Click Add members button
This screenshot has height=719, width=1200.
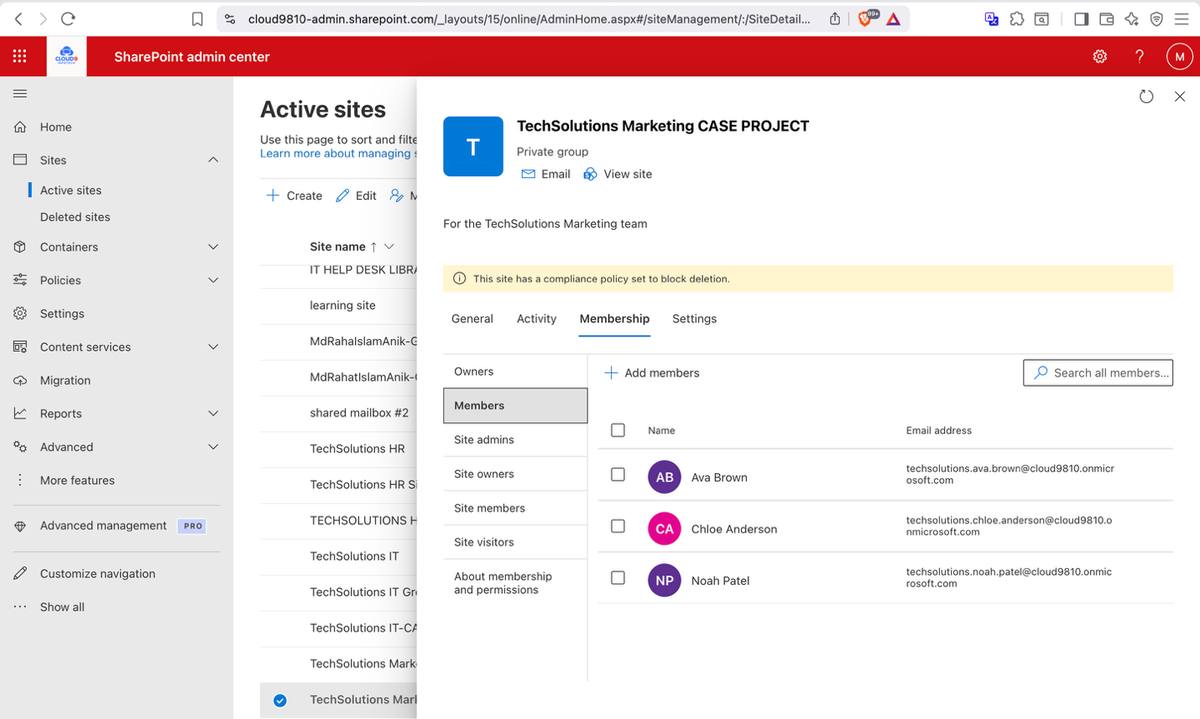coord(652,373)
